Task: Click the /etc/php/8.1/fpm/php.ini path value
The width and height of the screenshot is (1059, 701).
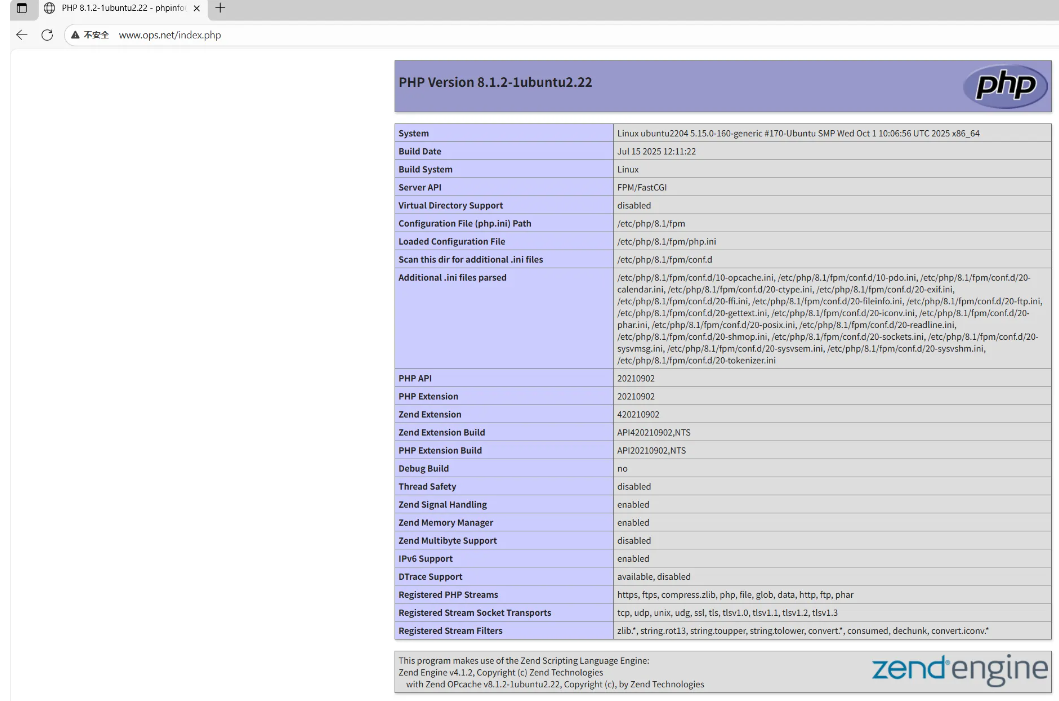Action: 666,242
